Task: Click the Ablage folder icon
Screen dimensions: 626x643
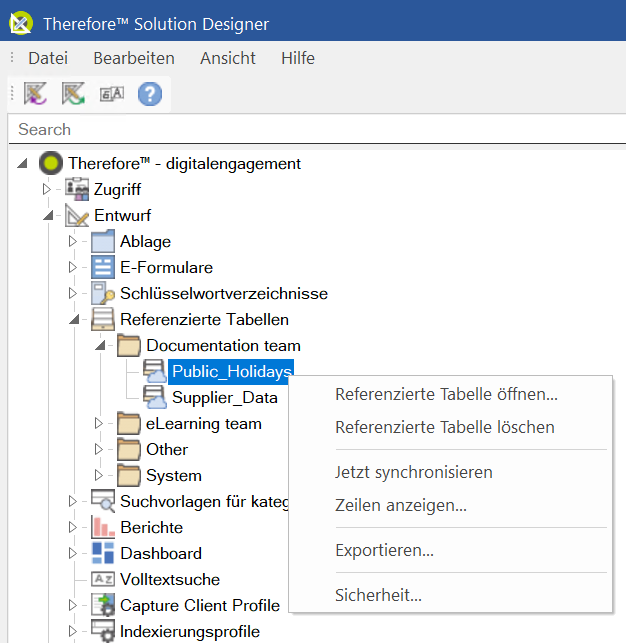Action: pyautogui.click(x=103, y=241)
